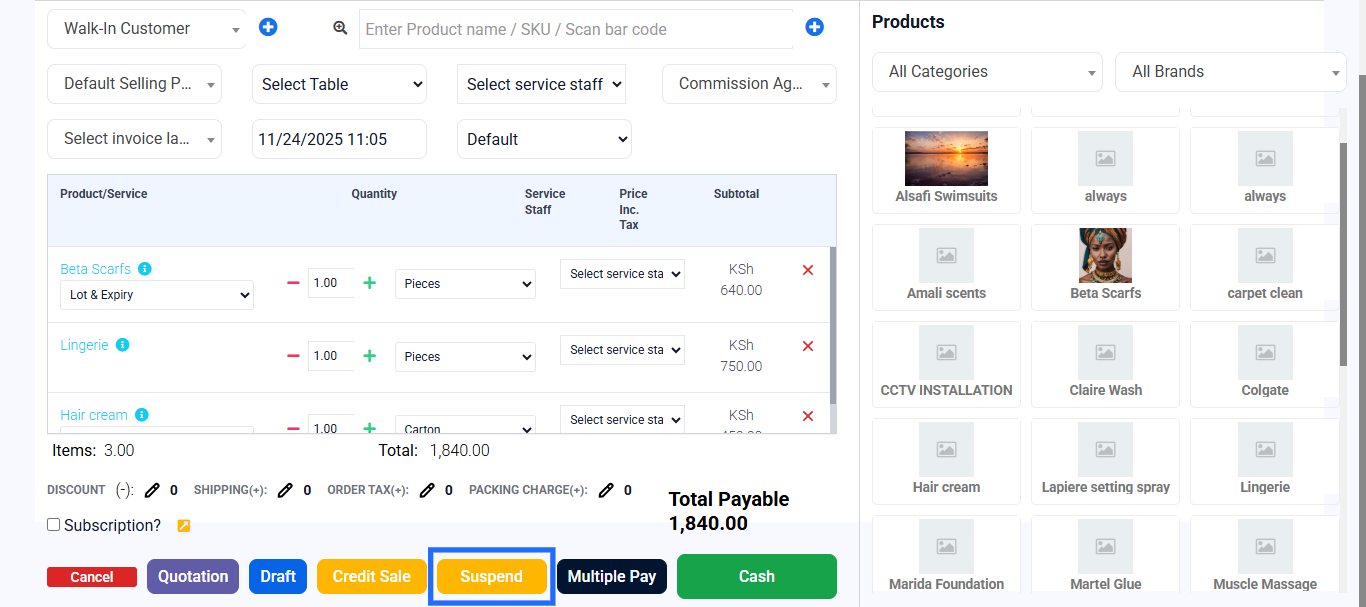
Task: Toggle the Subscription checkbox
Action: click(x=54, y=525)
